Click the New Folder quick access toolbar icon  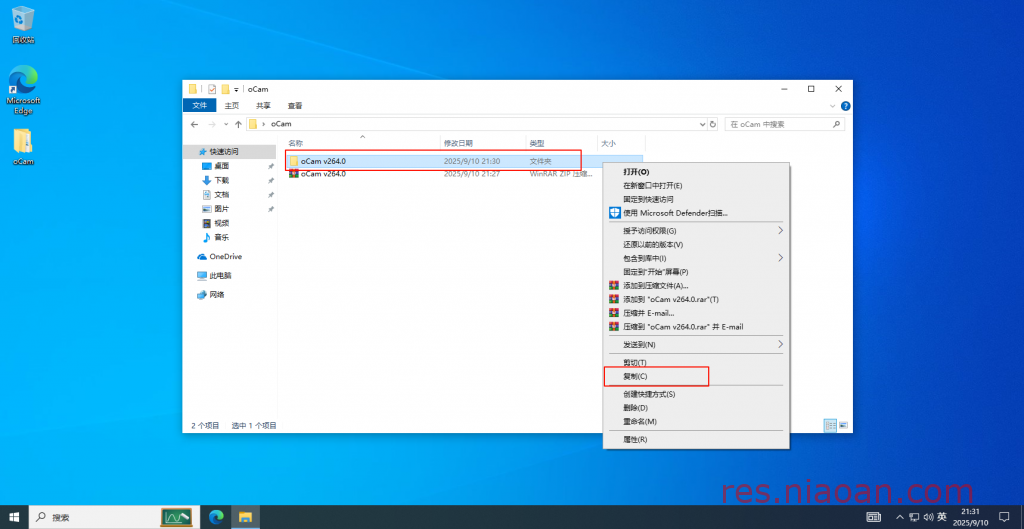tap(225, 89)
